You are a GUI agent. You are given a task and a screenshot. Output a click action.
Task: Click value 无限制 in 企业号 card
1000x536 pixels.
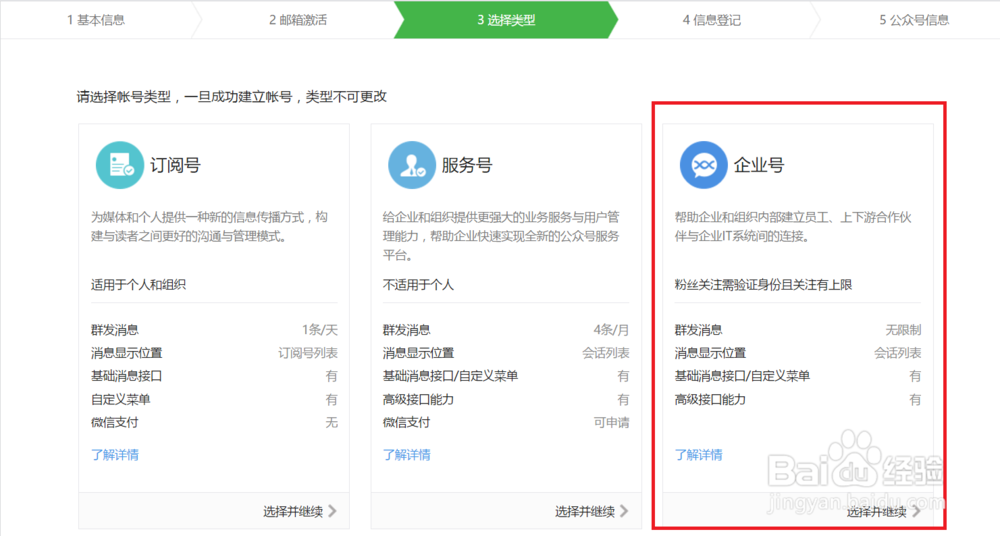pos(903,330)
